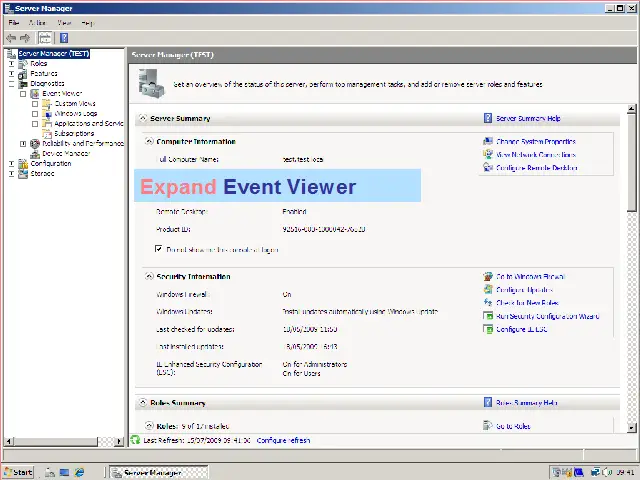640x480 pixels.
Task: Open the Go to Roles link
Action: click(x=513, y=426)
